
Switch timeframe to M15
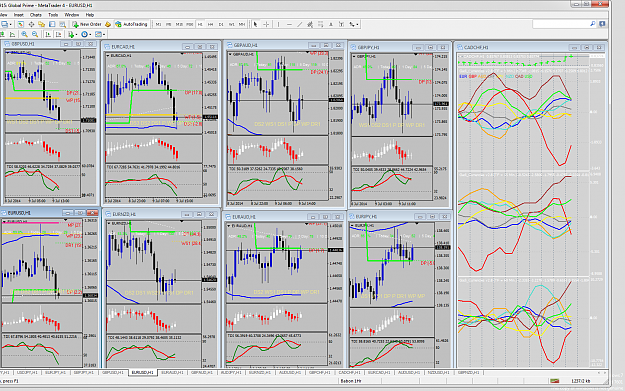[x=179, y=24]
